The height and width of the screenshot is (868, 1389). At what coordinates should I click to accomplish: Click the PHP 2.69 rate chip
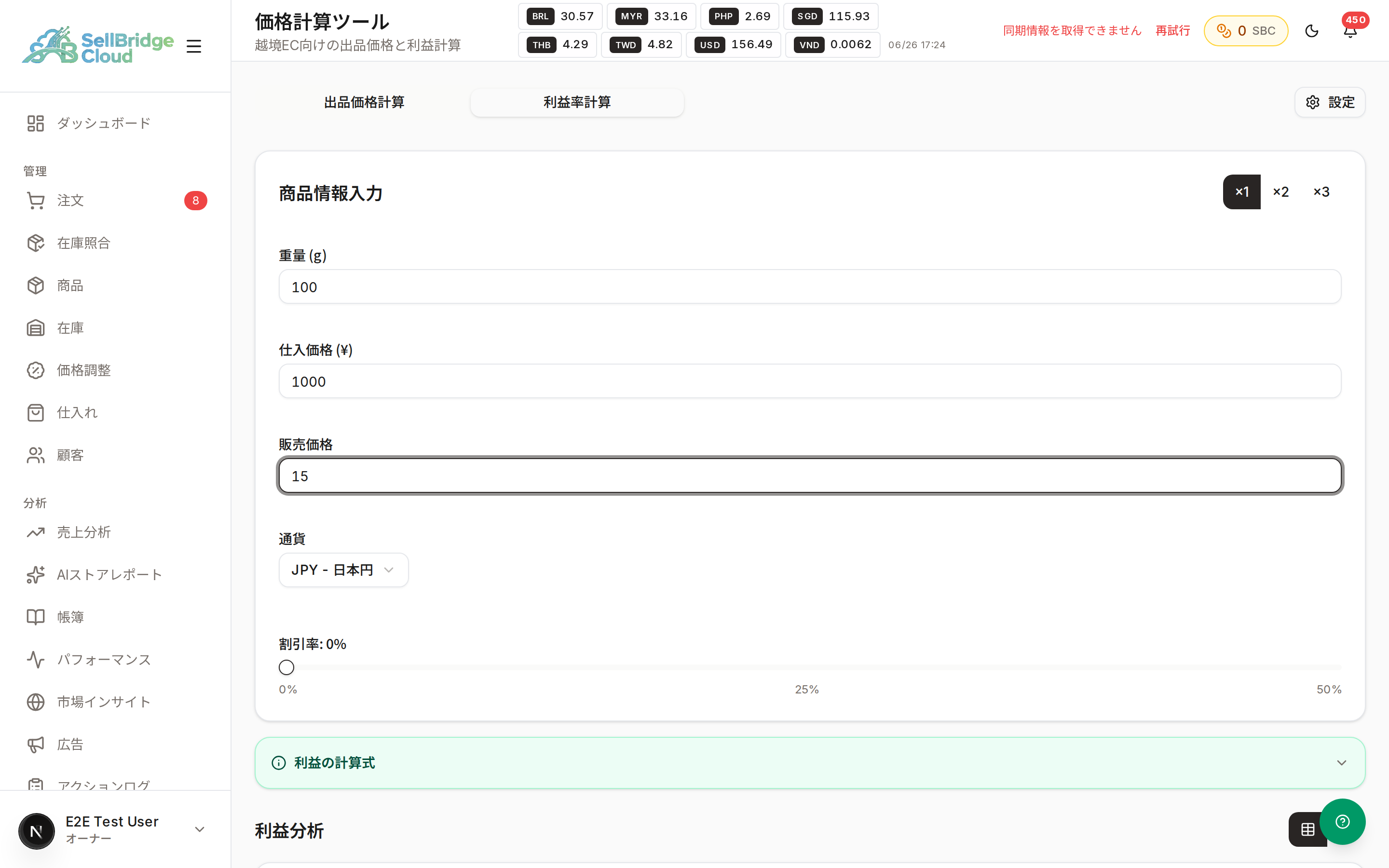740,16
